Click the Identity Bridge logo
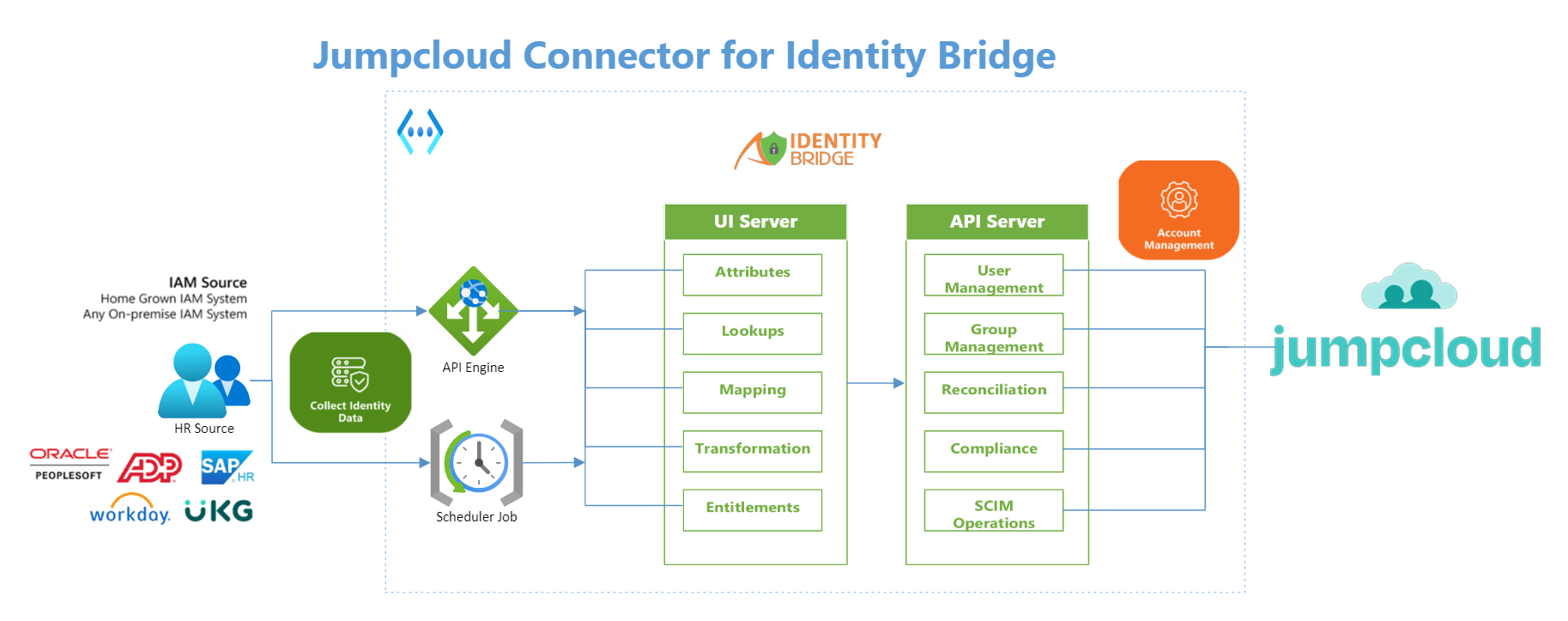 click(x=808, y=149)
